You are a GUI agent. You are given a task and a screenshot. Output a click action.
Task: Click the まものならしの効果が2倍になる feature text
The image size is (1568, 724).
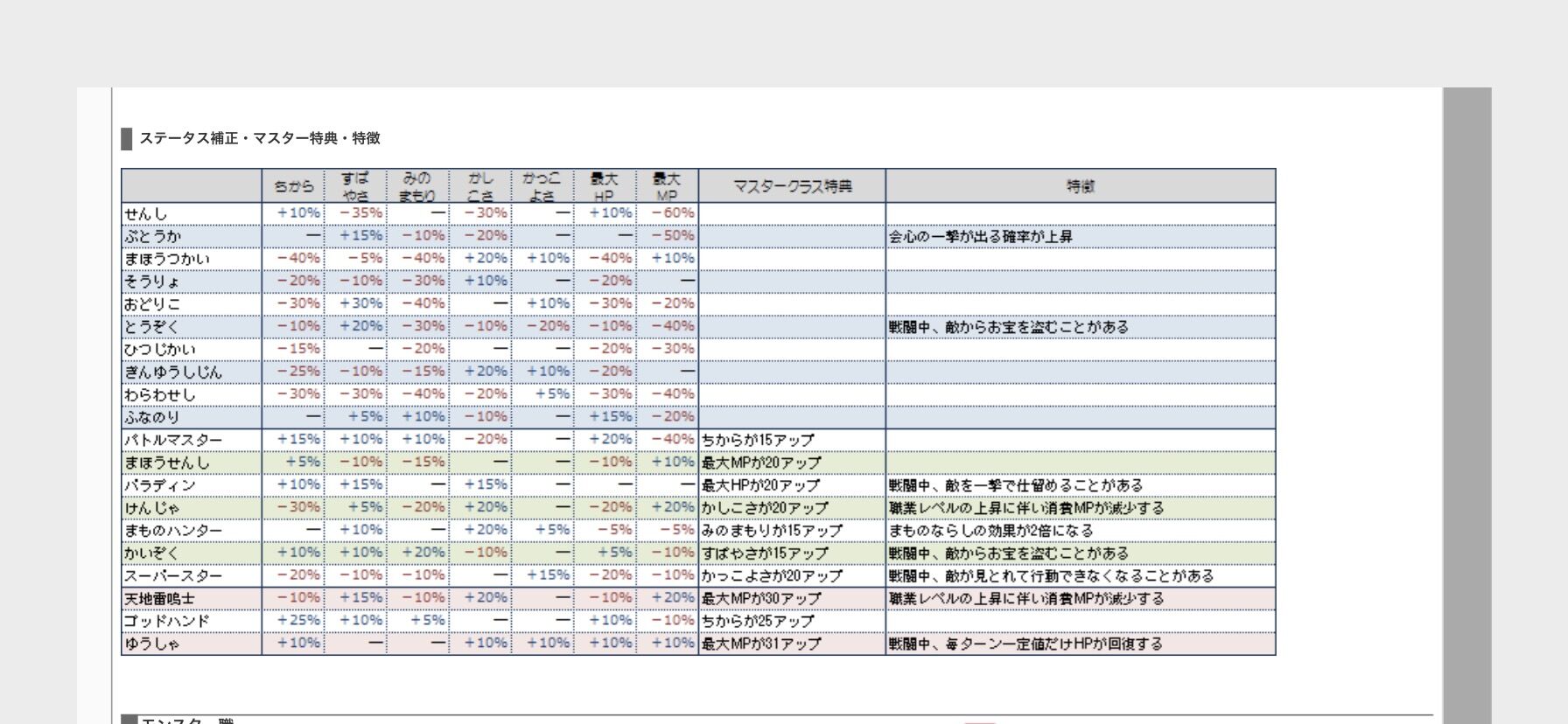(x=991, y=531)
